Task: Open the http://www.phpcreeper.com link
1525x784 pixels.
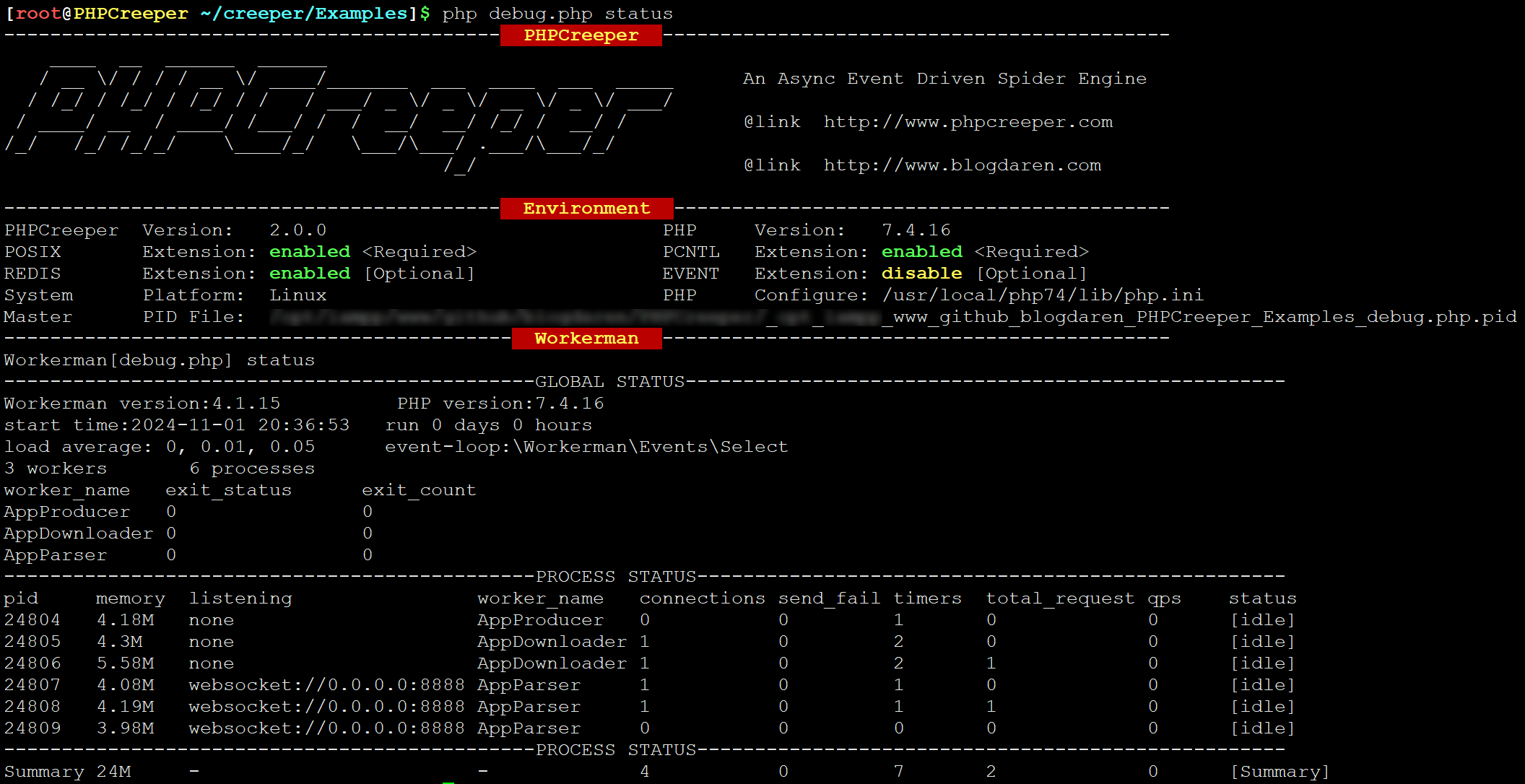Action: (968, 122)
